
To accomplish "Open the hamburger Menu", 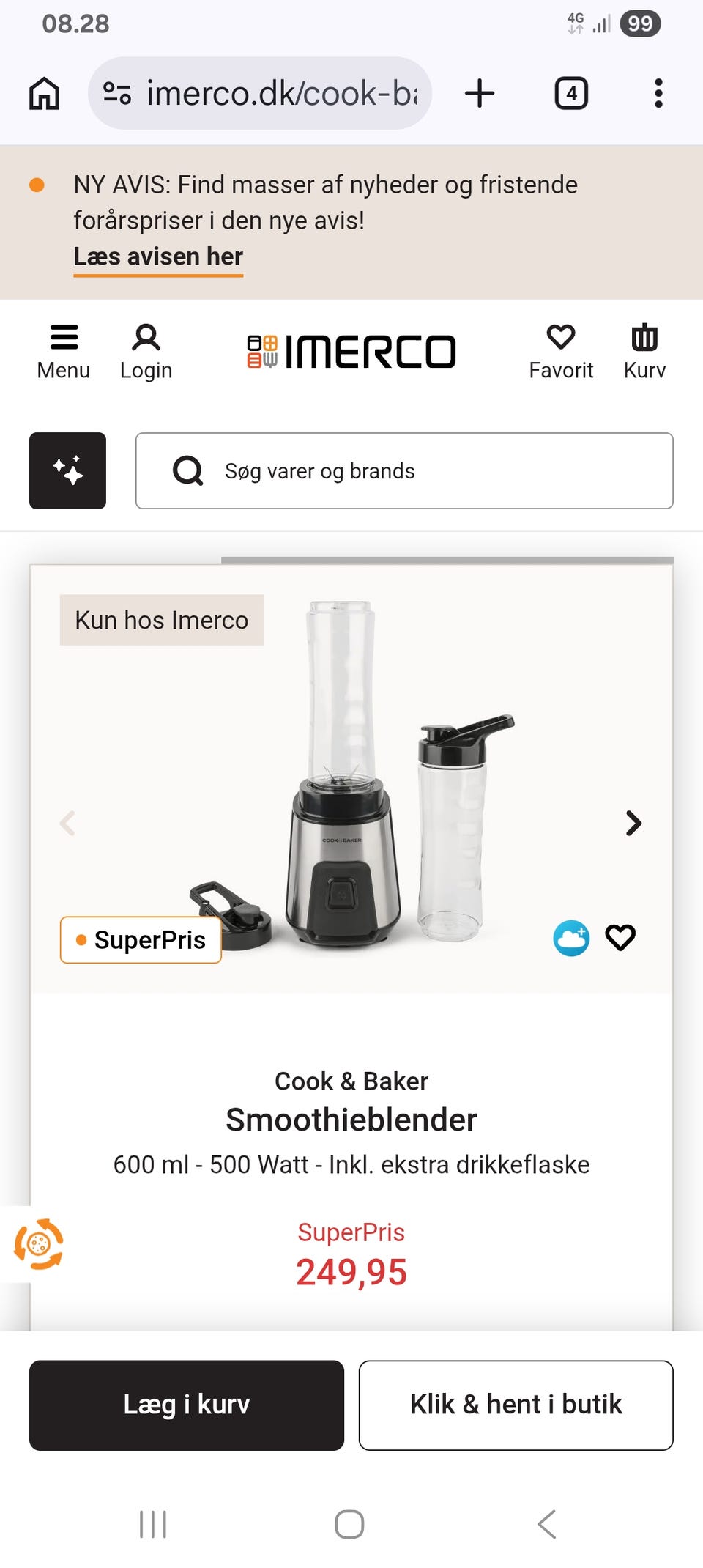I will pyautogui.click(x=64, y=352).
